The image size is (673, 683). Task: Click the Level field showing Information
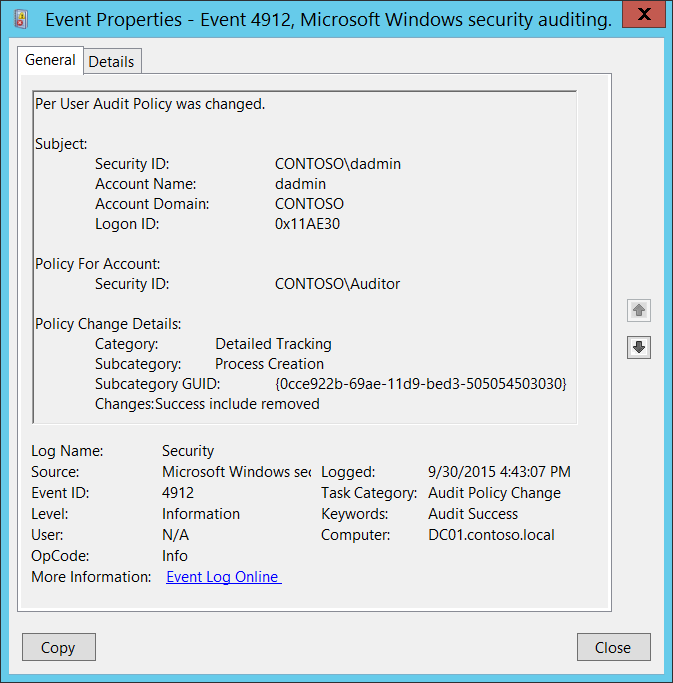(201, 514)
